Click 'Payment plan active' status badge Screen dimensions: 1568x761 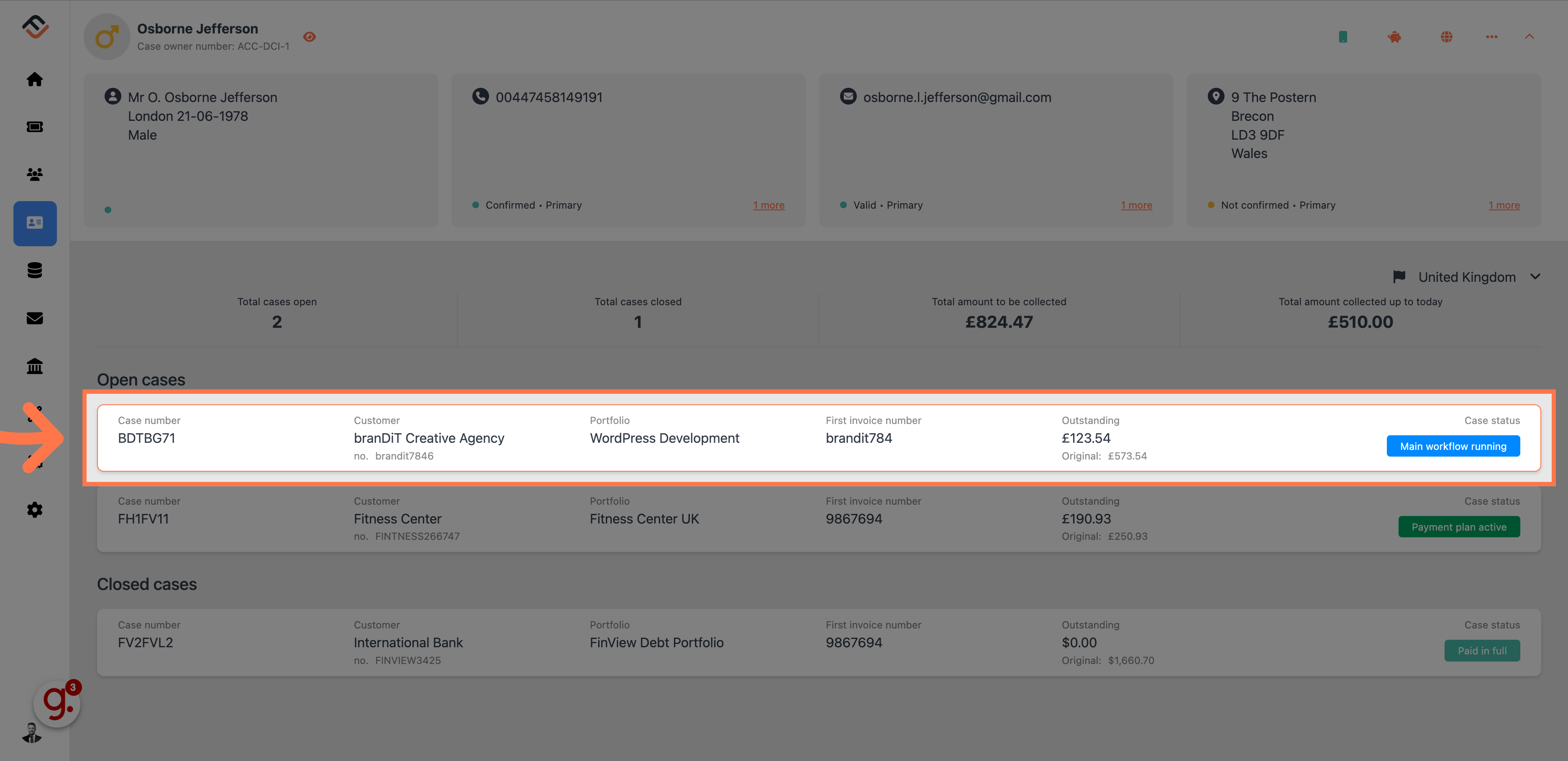point(1459,527)
